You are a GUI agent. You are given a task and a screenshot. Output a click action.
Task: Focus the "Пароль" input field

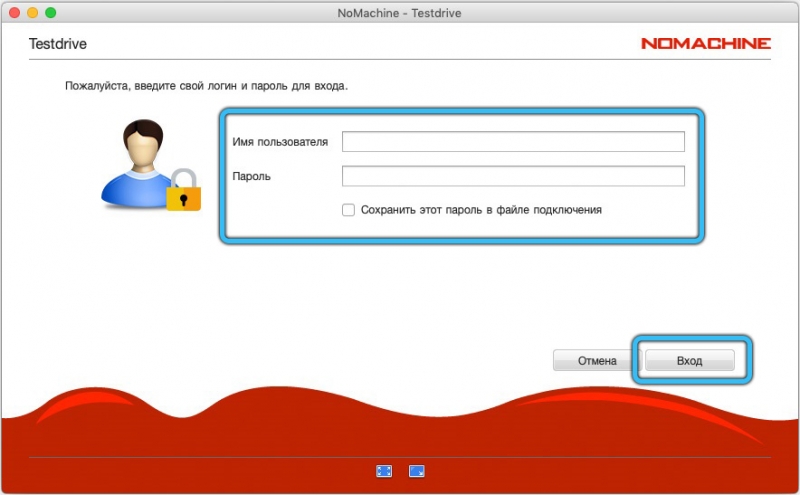513,176
